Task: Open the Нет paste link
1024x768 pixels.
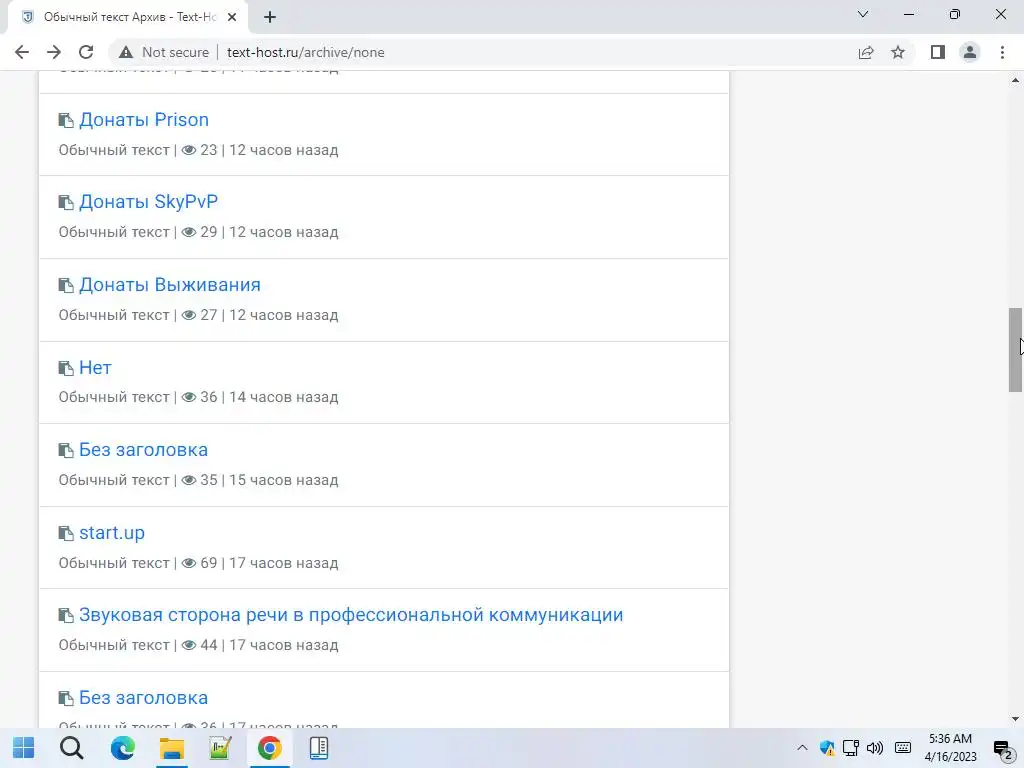Action: (x=95, y=368)
